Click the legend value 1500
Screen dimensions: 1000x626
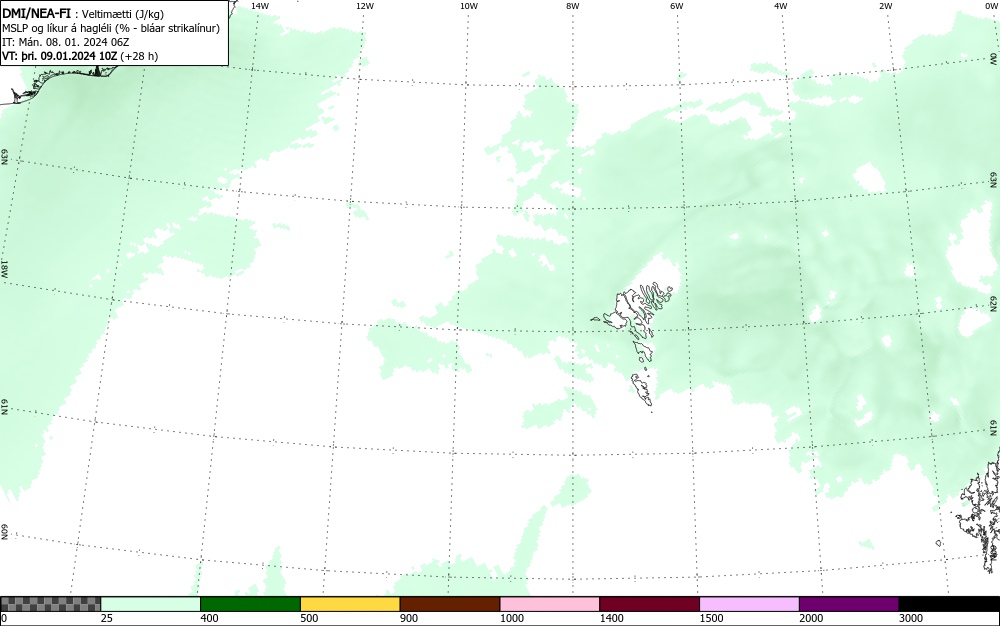point(711,618)
